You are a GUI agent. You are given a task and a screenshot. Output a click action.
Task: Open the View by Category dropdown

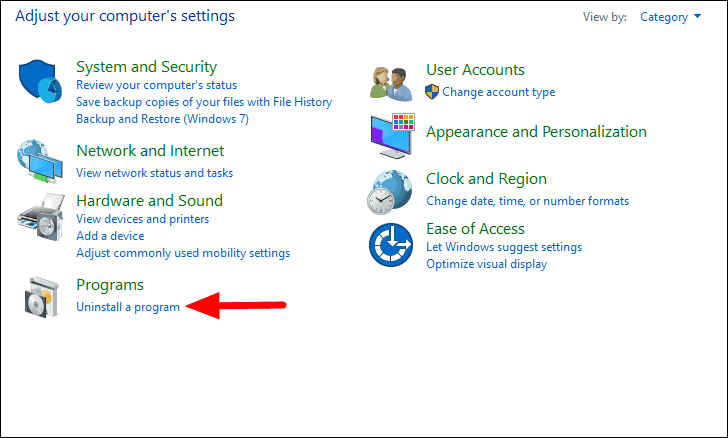(x=670, y=17)
